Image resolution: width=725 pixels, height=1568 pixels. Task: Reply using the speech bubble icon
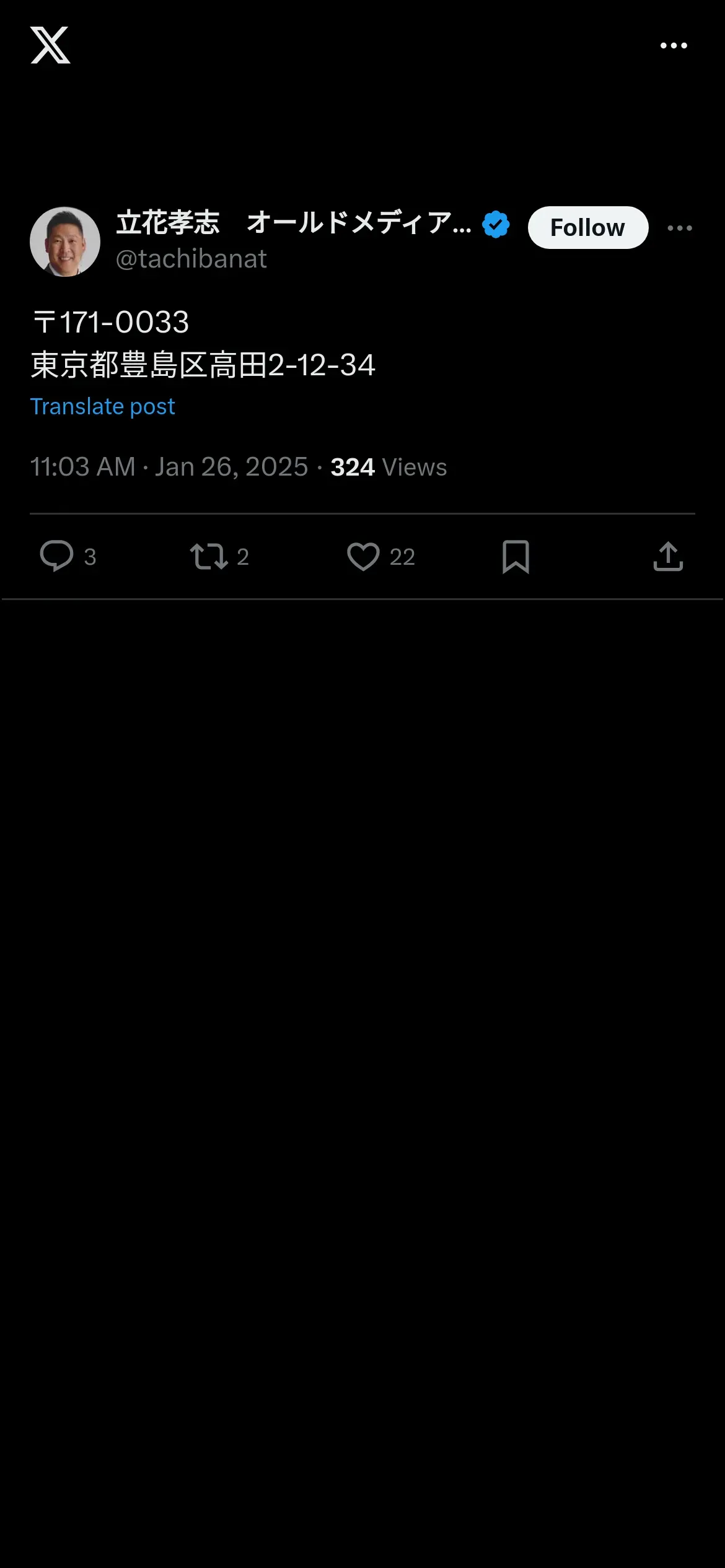click(x=56, y=555)
